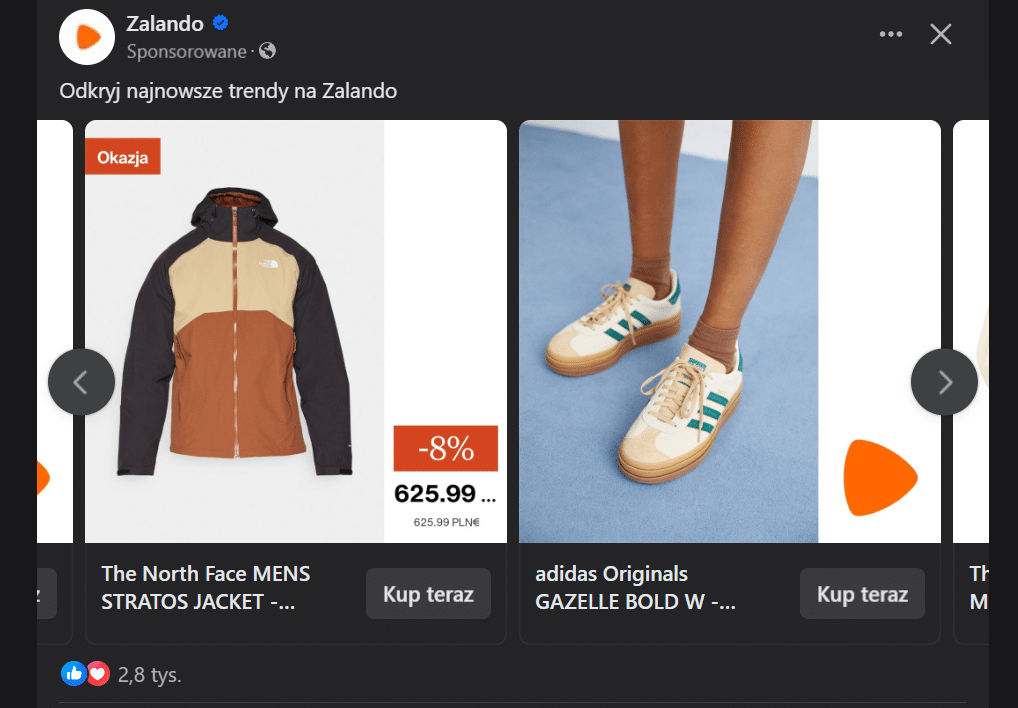Open the 2,8 tys. reactions count
The height and width of the screenshot is (708, 1018).
[150, 675]
